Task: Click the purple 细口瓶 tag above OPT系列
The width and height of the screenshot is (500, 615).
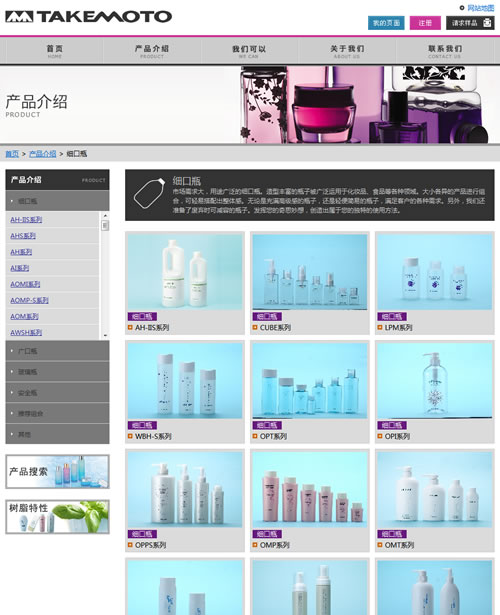Action: pos(267,425)
